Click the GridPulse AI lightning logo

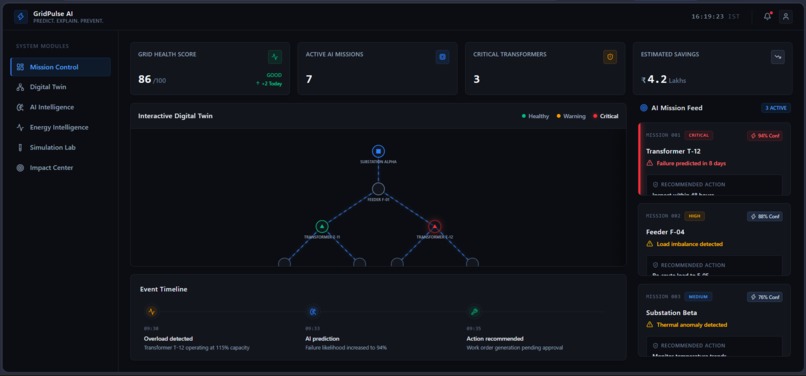[21, 17]
